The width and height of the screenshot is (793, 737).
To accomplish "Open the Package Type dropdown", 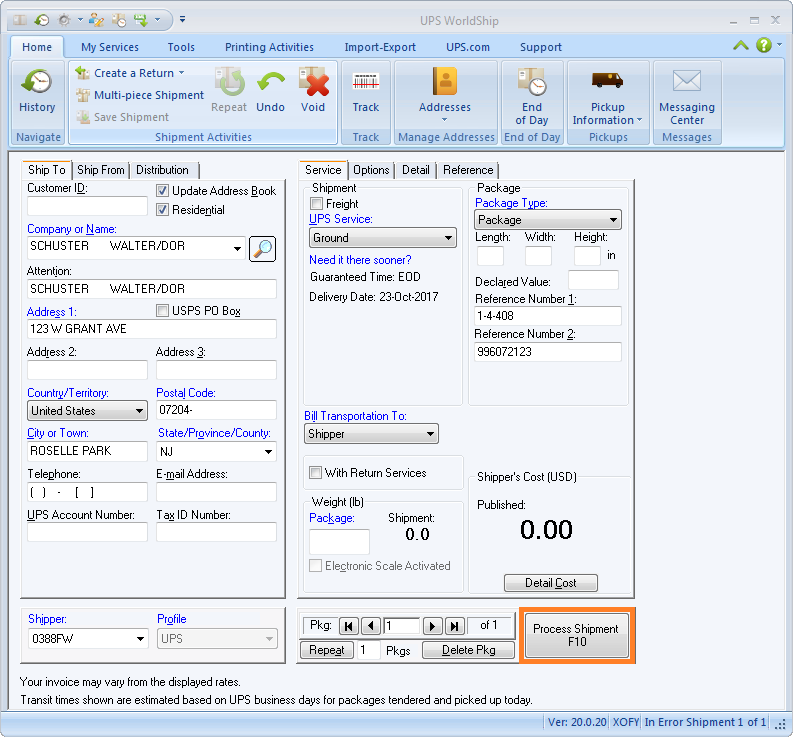I will (x=548, y=220).
